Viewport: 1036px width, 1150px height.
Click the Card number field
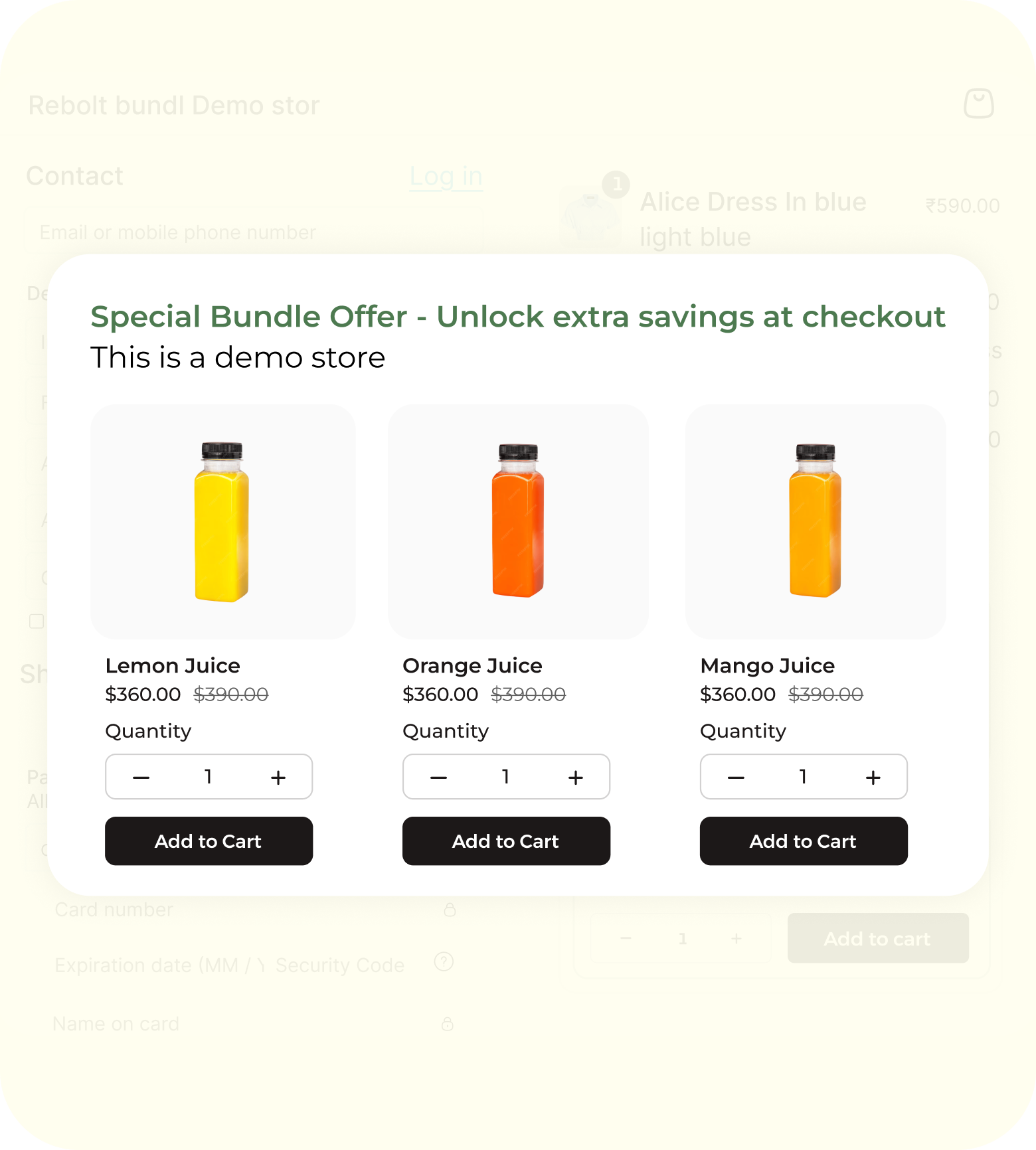246,910
